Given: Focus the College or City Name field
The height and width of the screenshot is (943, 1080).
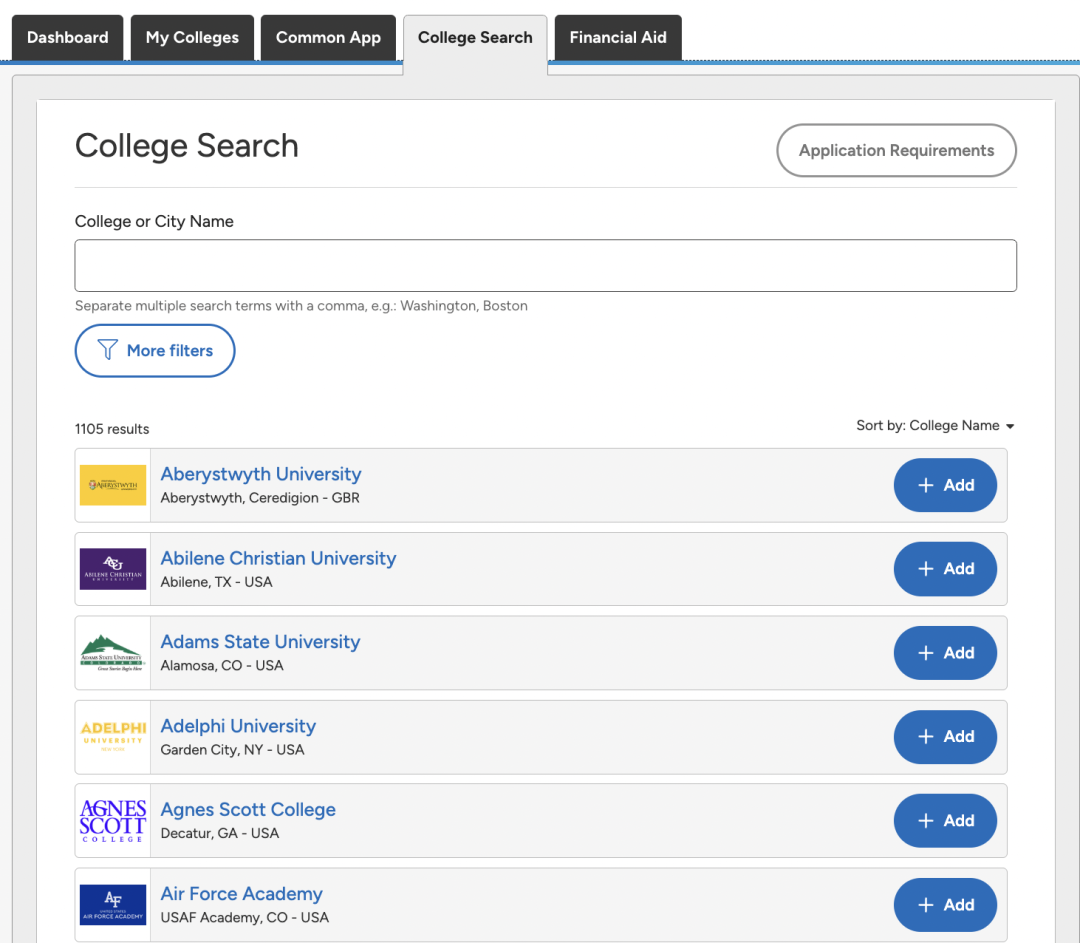Looking at the screenshot, I should 545,266.
